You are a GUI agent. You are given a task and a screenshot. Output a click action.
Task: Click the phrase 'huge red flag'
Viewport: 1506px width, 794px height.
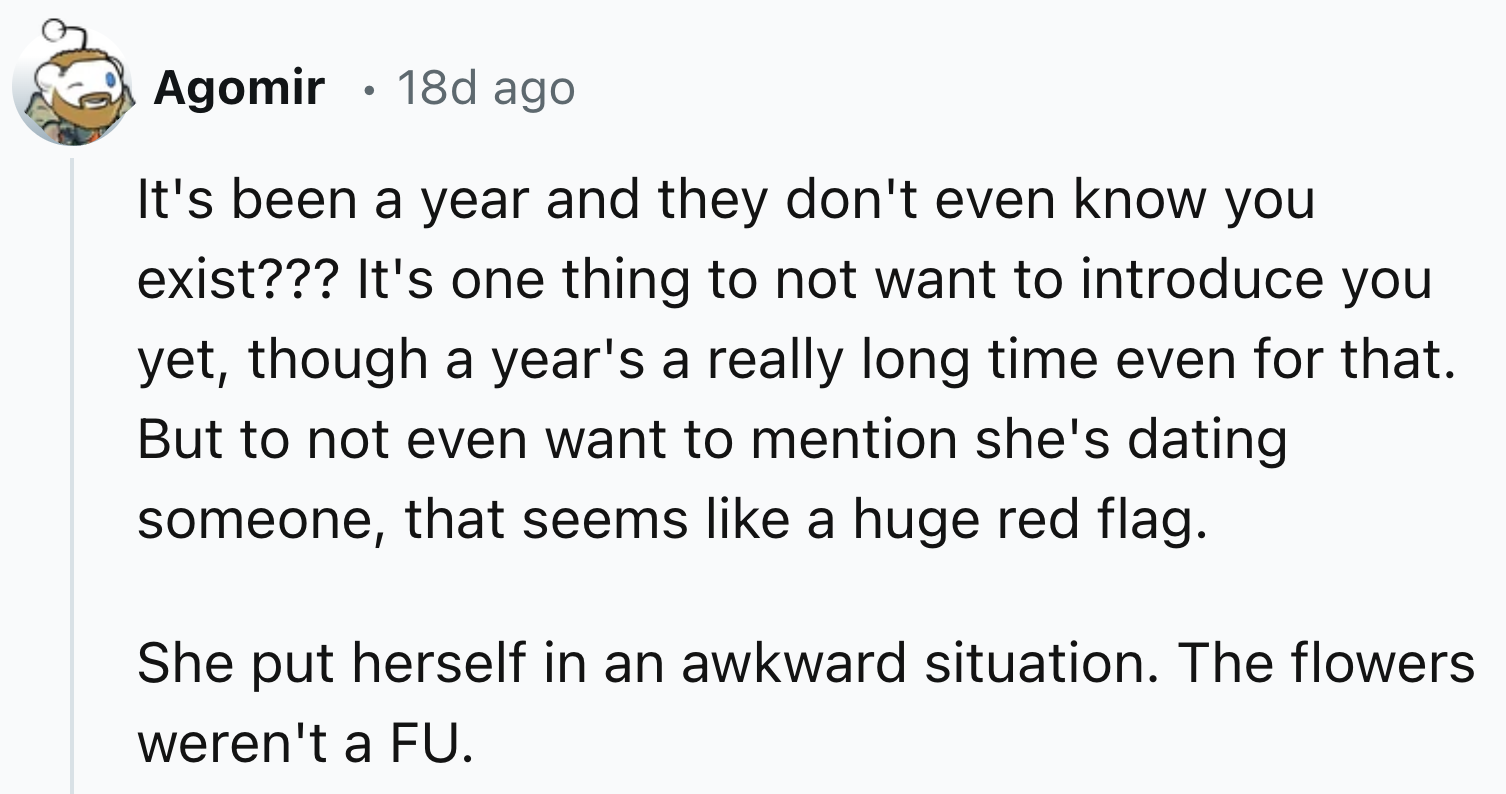pos(1022,521)
